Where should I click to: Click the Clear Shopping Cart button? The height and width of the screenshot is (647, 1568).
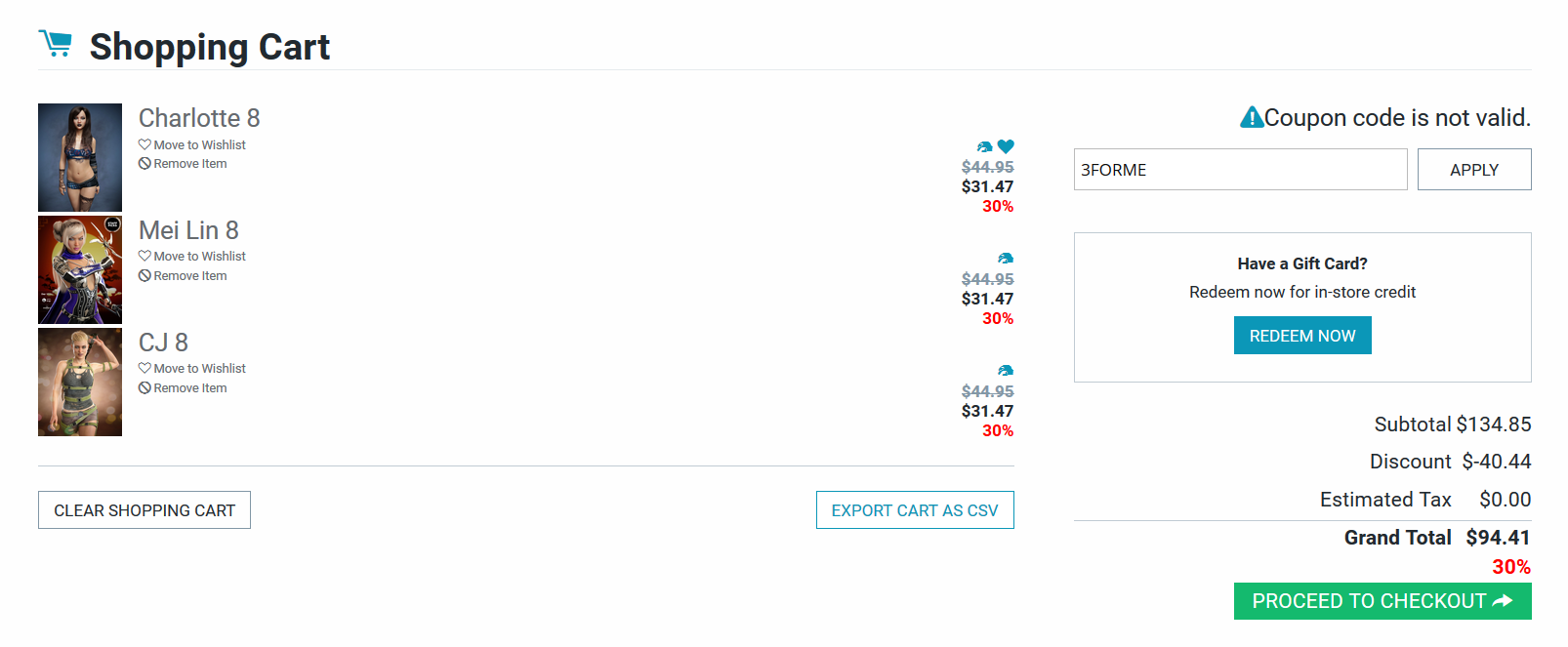(144, 510)
